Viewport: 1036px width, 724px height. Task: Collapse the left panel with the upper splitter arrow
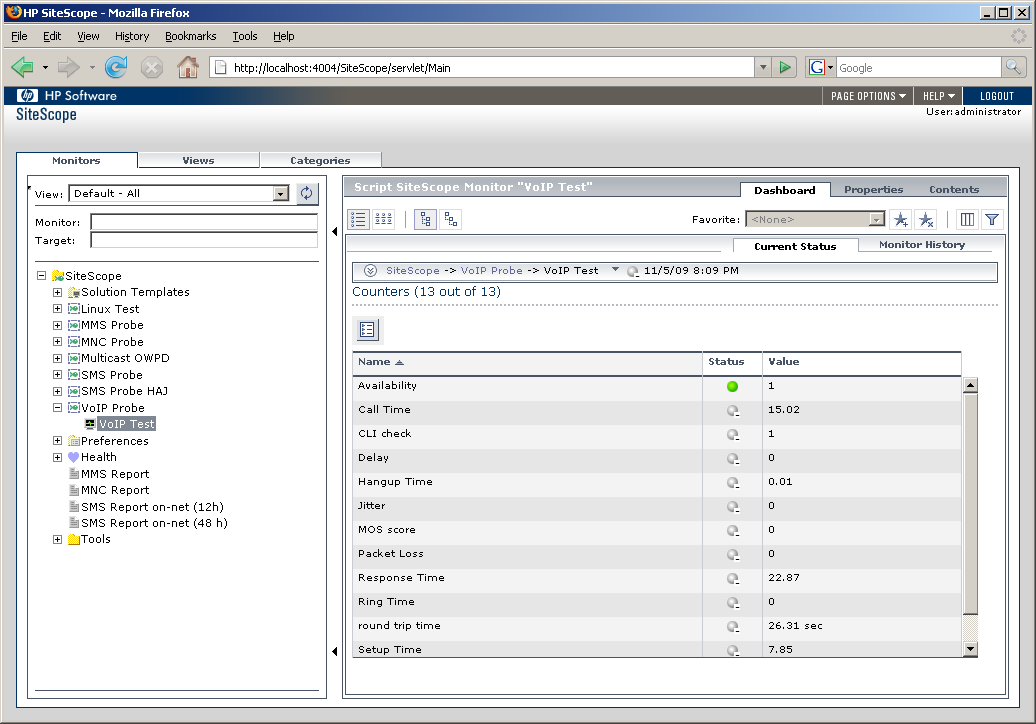coord(334,231)
